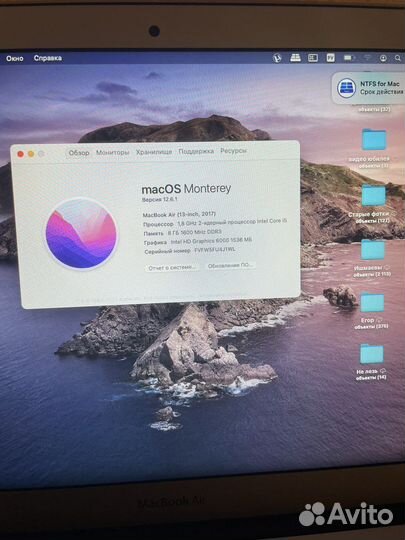
Task: Close the About This Mac window
Action: 20,154
